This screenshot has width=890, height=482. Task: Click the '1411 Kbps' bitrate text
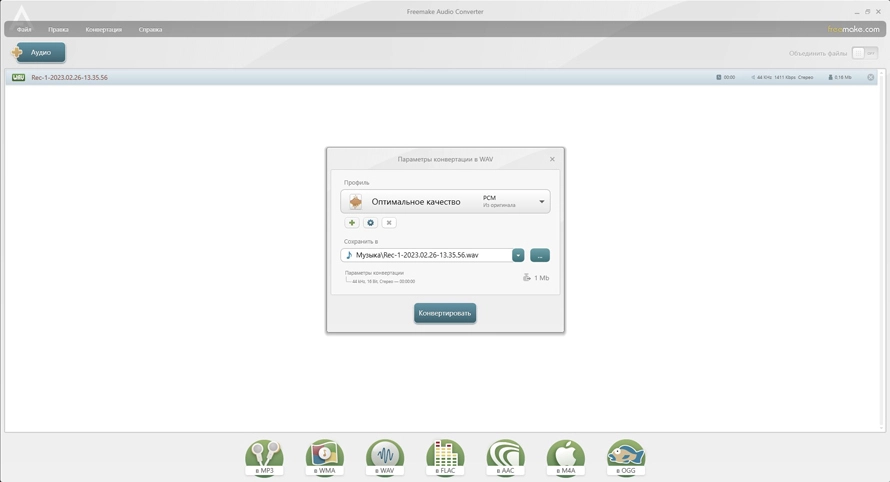click(x=785, y=77)
